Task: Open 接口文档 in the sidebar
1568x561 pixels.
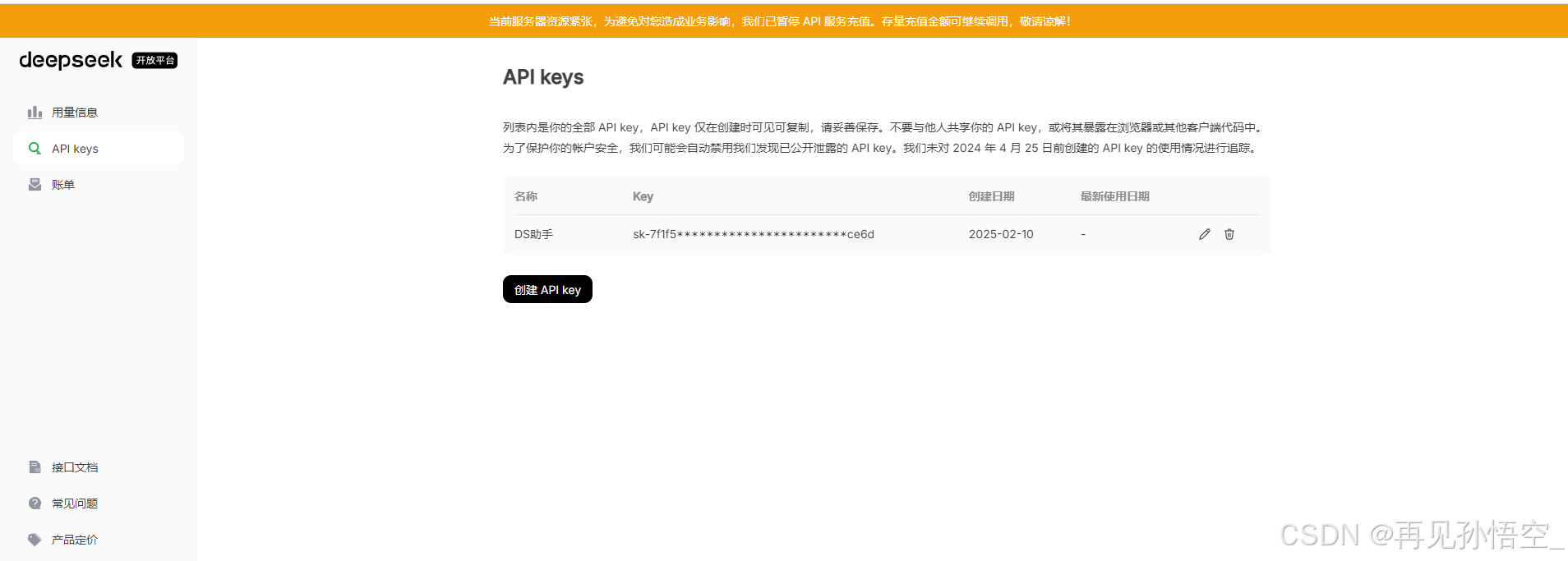Action: pos(99,467)
